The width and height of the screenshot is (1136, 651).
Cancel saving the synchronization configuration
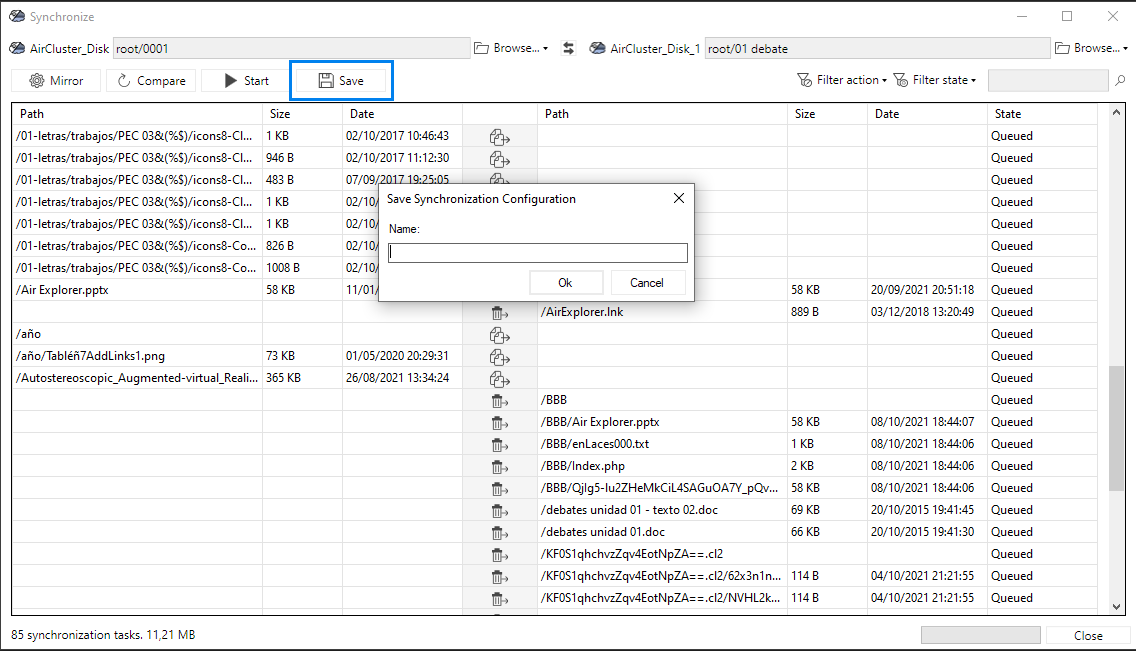(648, 282)
